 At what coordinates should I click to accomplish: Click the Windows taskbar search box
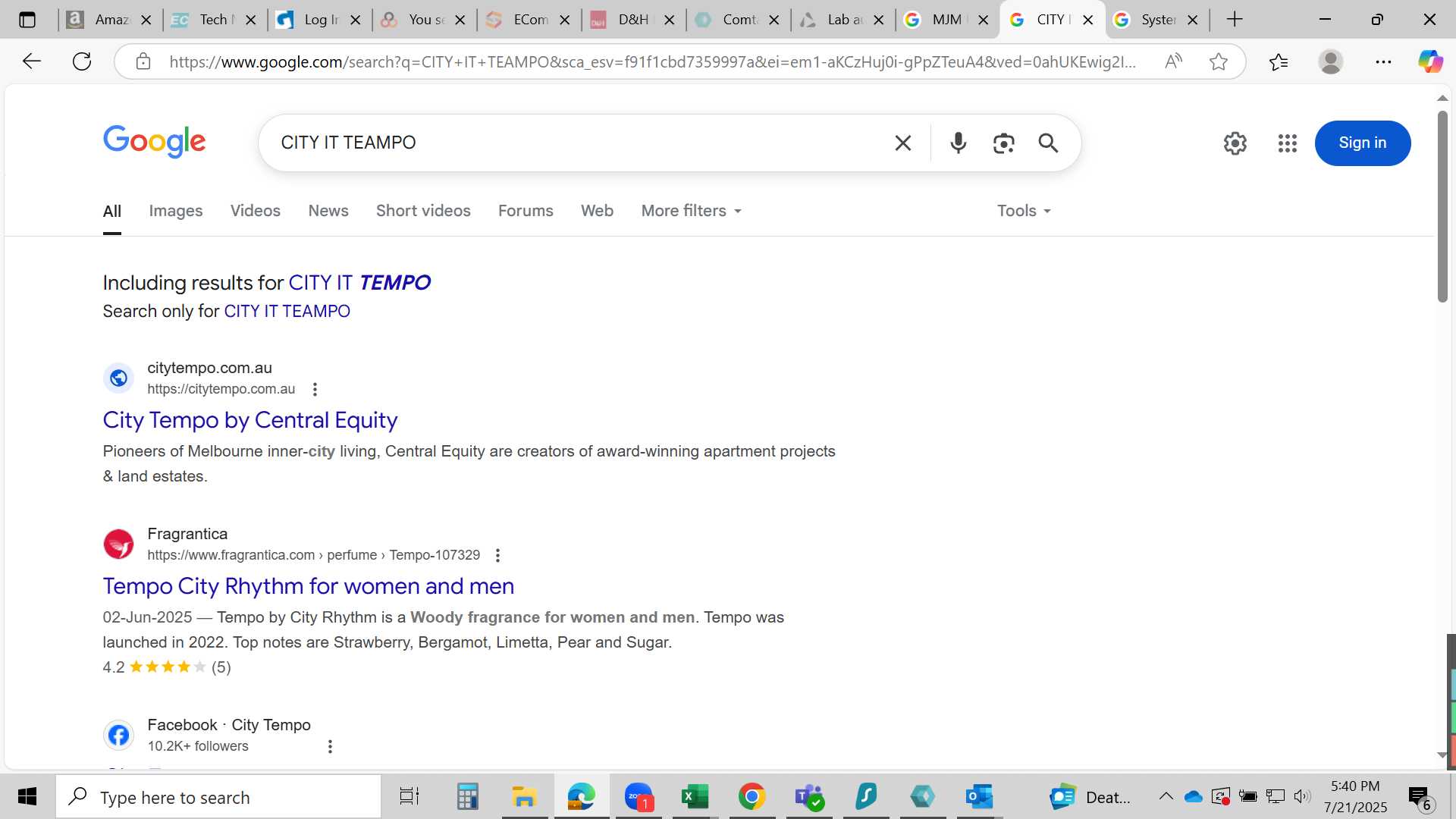tap(218, 796)
